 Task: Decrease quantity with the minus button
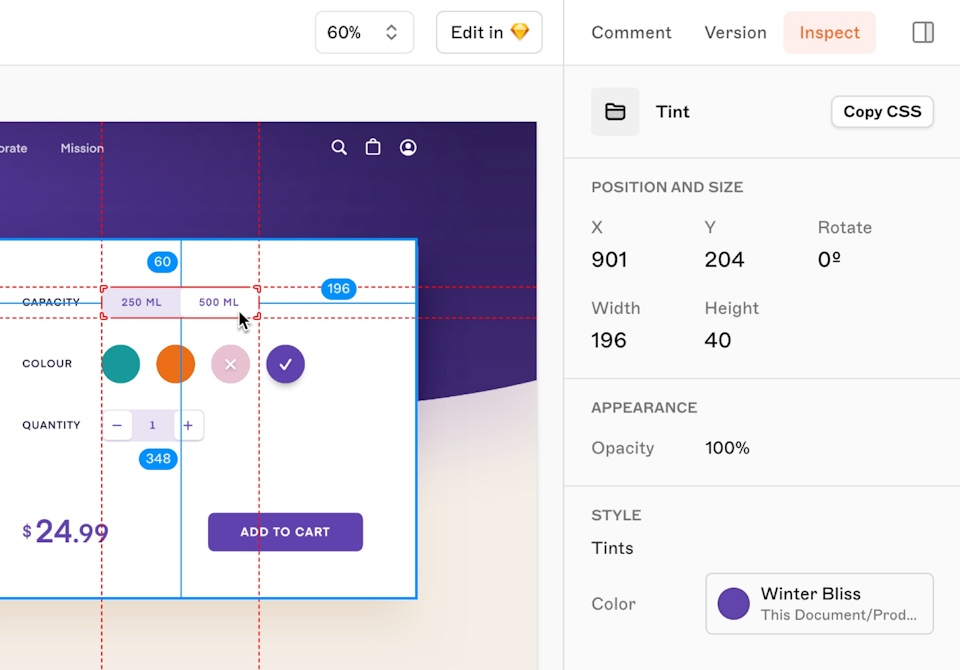(117, 425)
